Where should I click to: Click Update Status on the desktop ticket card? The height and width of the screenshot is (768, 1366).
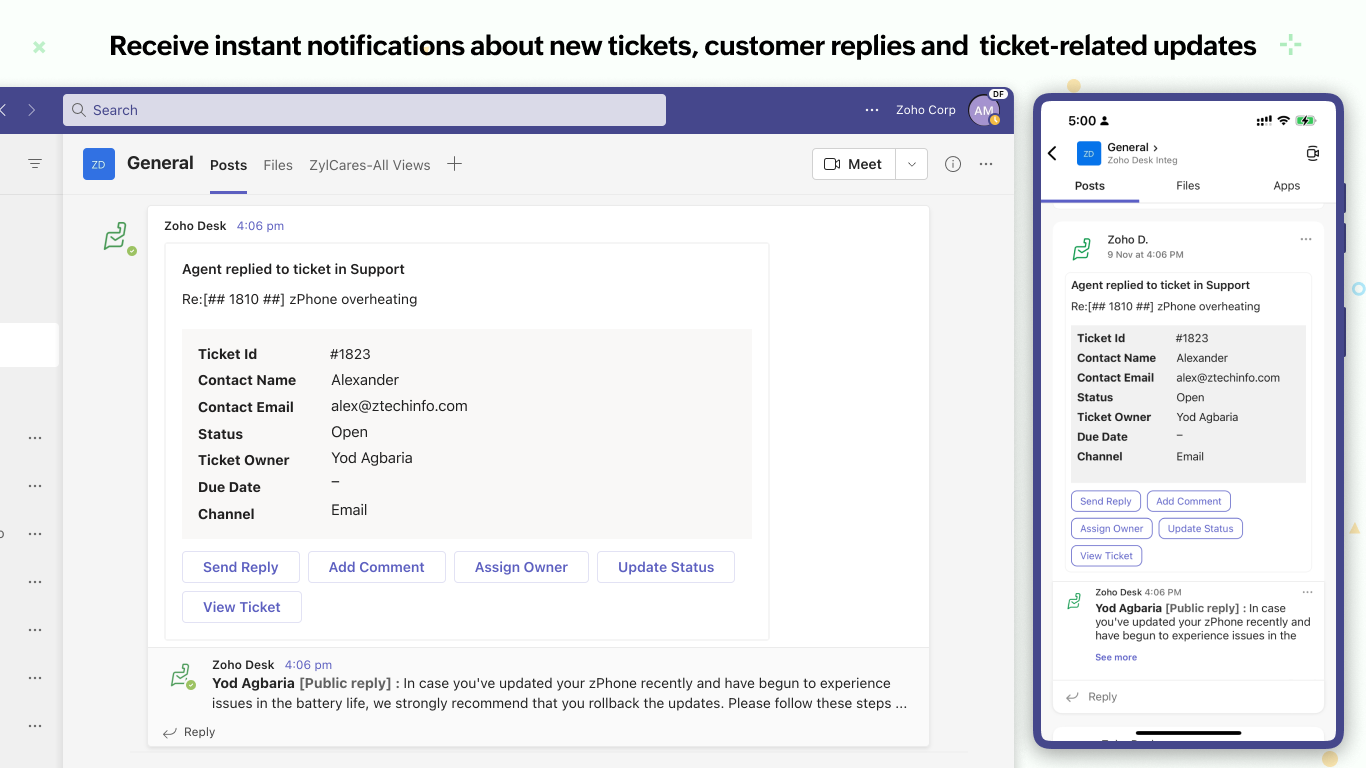[x=666, y=567]
